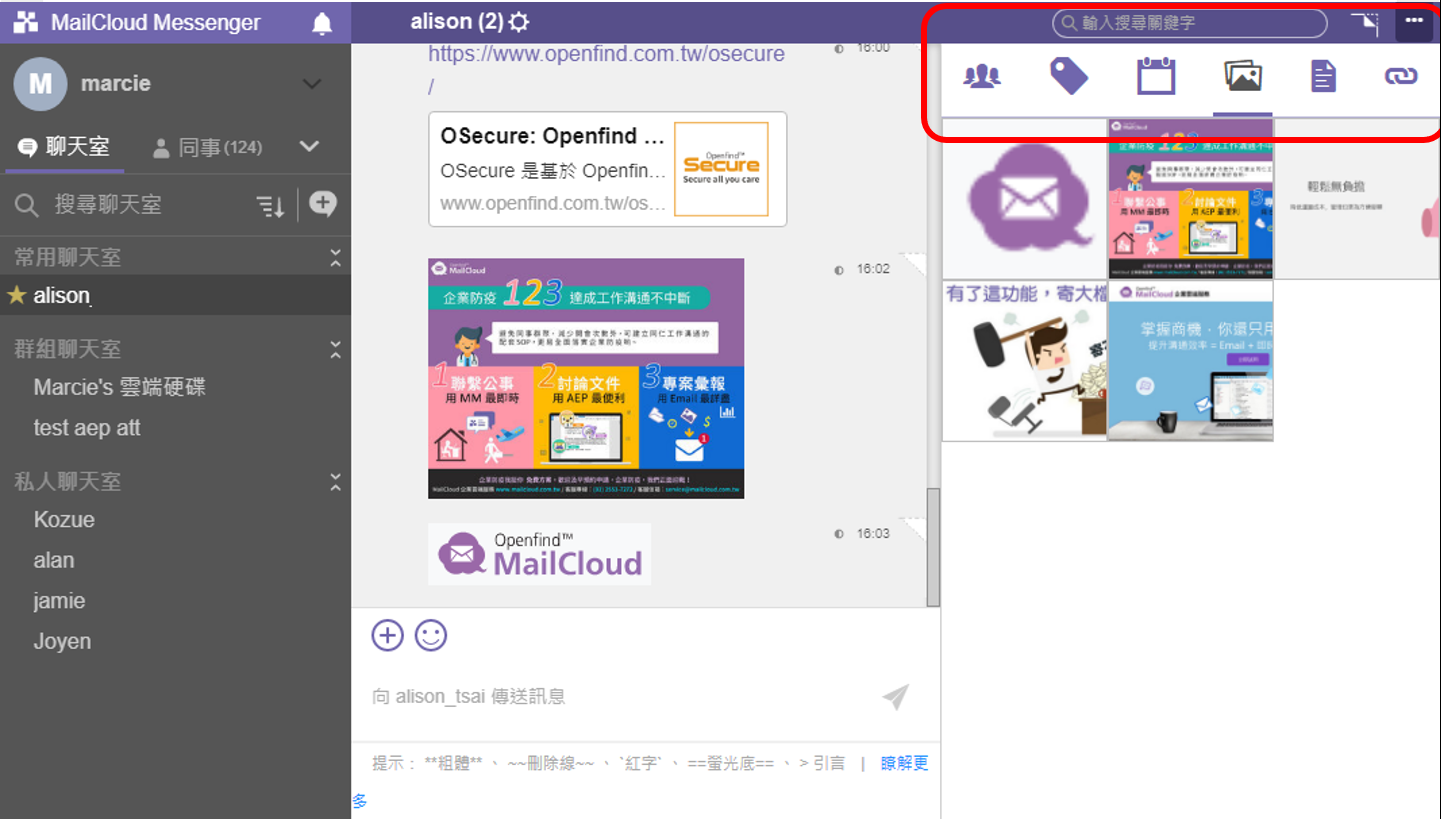Open the OSecure link preview card
The width and height of the screenshot is (1441, 819).
click(607, 169)
